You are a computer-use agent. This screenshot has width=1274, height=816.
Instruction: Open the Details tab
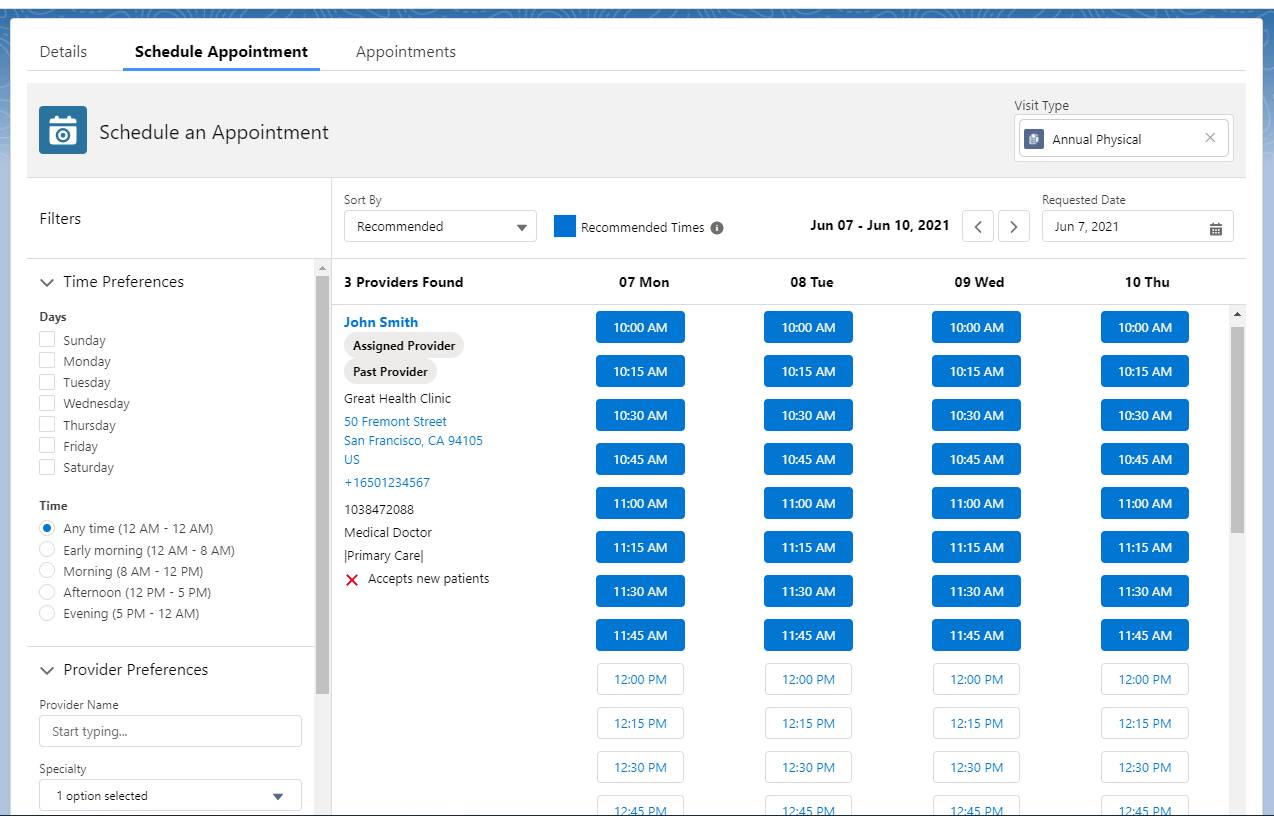click(x=63, y=51)
